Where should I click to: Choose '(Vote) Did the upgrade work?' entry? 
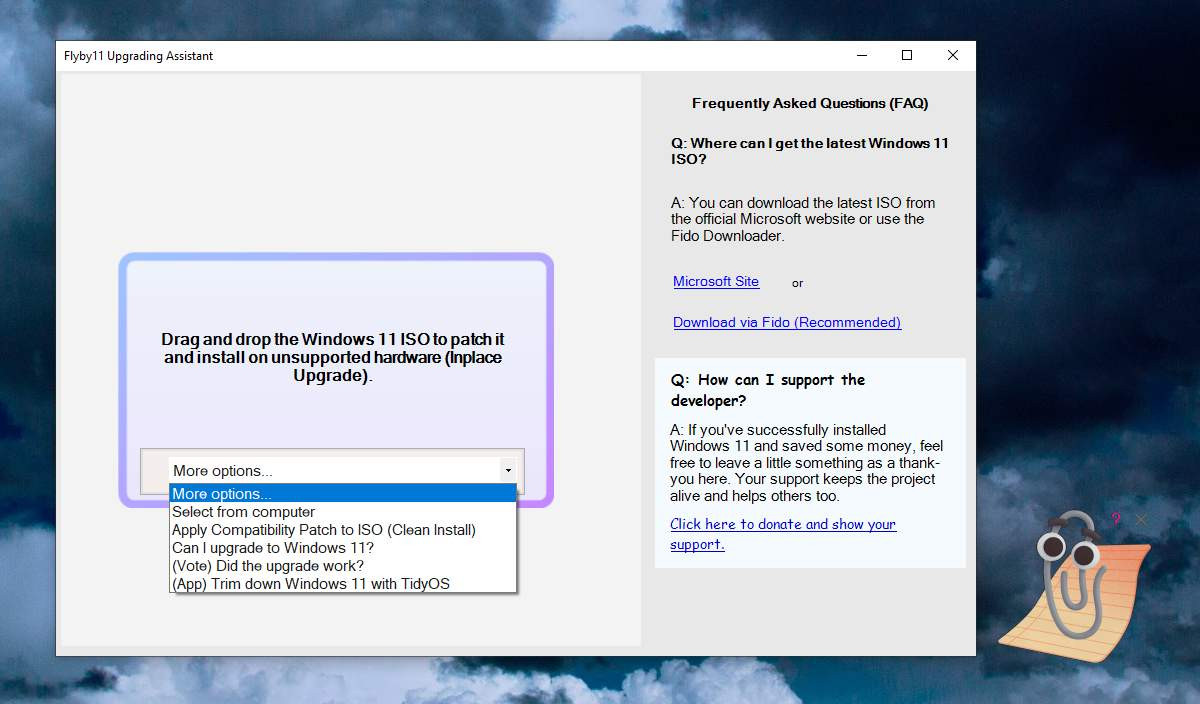343,566
